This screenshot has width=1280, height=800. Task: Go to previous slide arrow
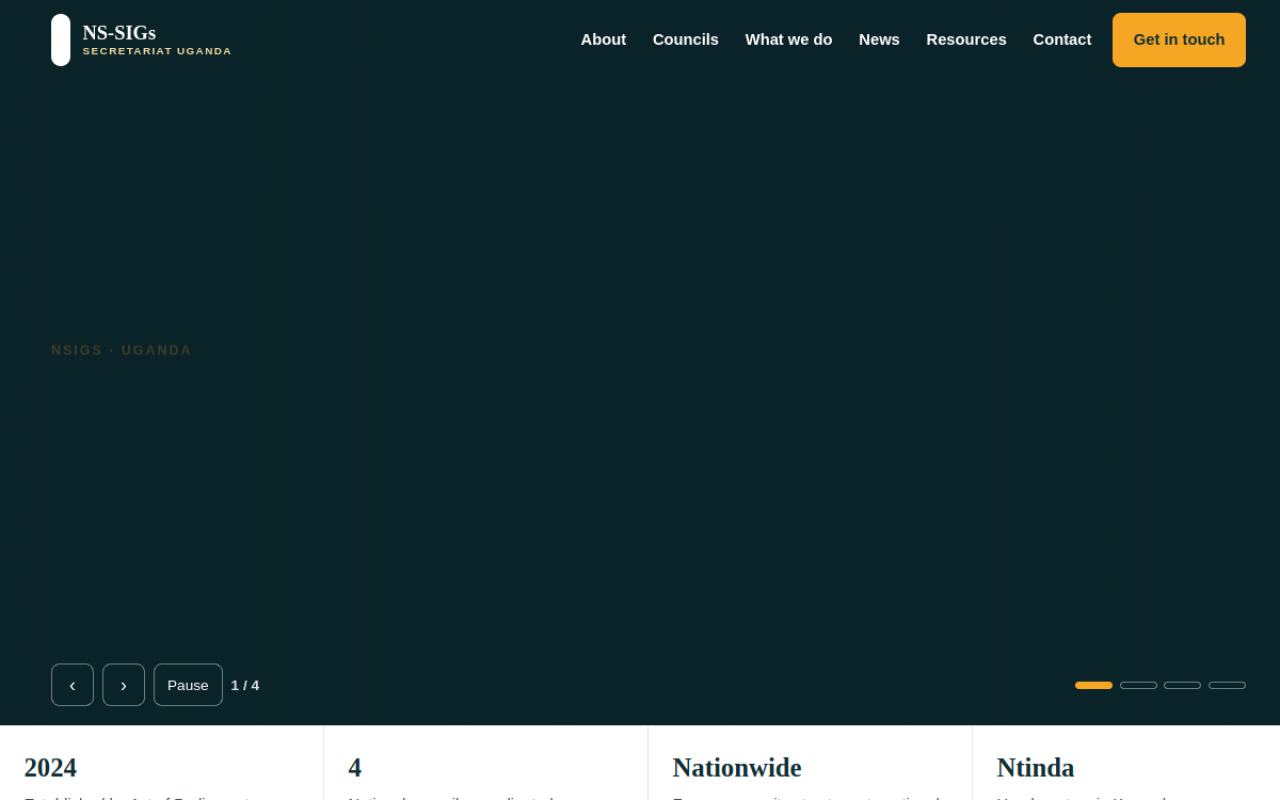(72, 685)
